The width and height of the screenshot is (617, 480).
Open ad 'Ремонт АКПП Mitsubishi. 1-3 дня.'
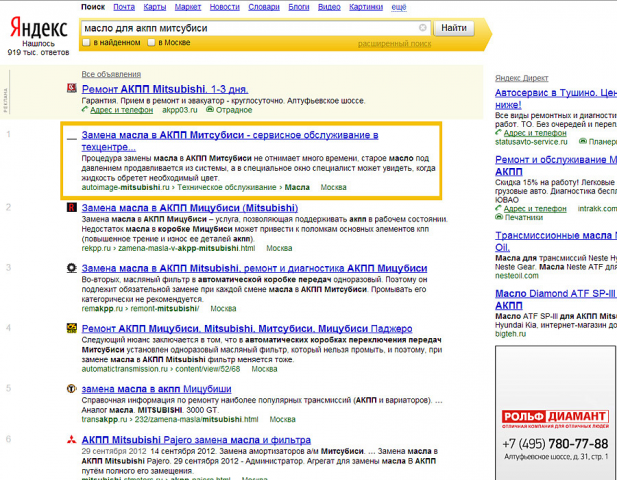pyautogui.click(x=165, y=89)
